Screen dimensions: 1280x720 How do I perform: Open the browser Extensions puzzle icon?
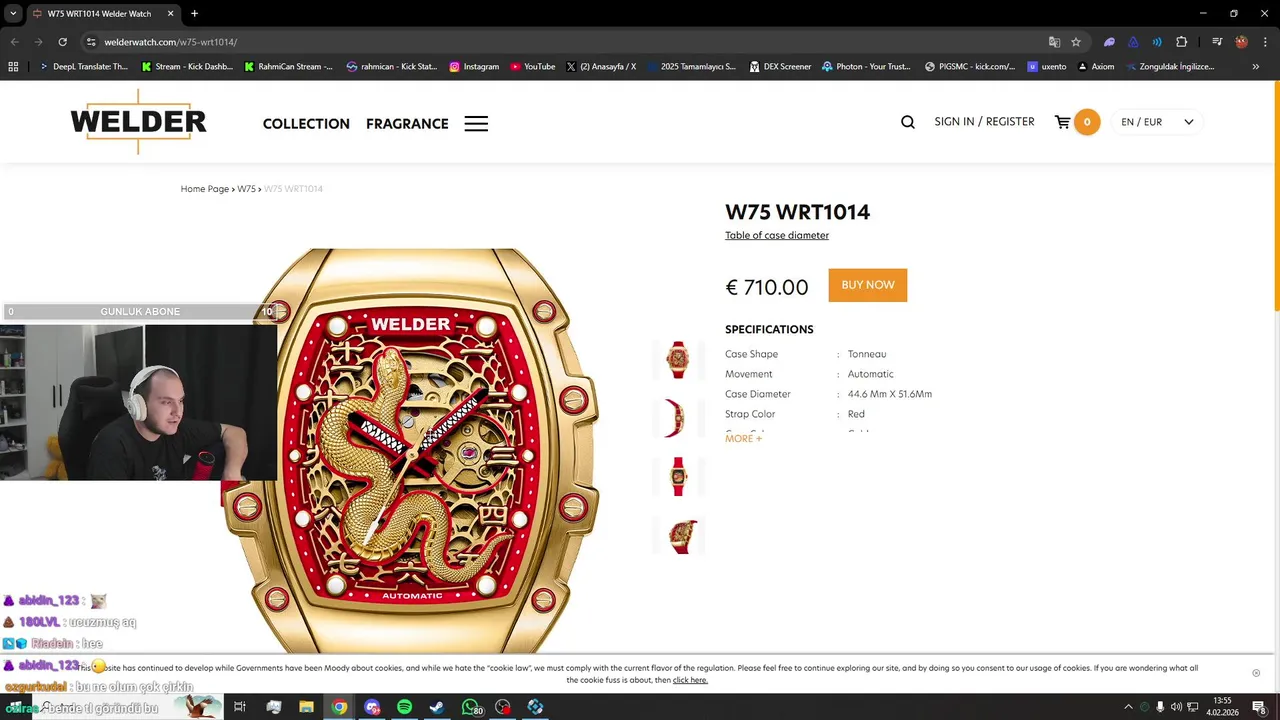pos(1181,42)
